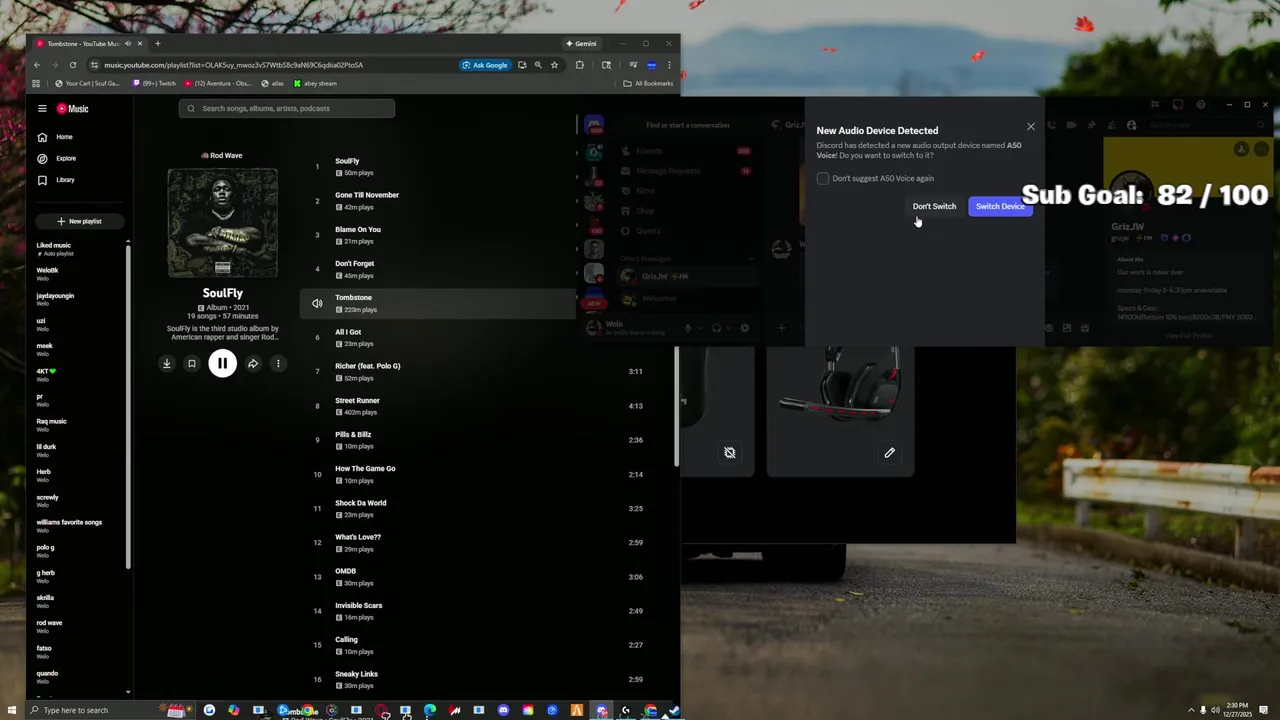The width and height of the screenshot is (1280, 720).
Task: Click the crossed-out camera icon
Action: click(x=730, y=453)
